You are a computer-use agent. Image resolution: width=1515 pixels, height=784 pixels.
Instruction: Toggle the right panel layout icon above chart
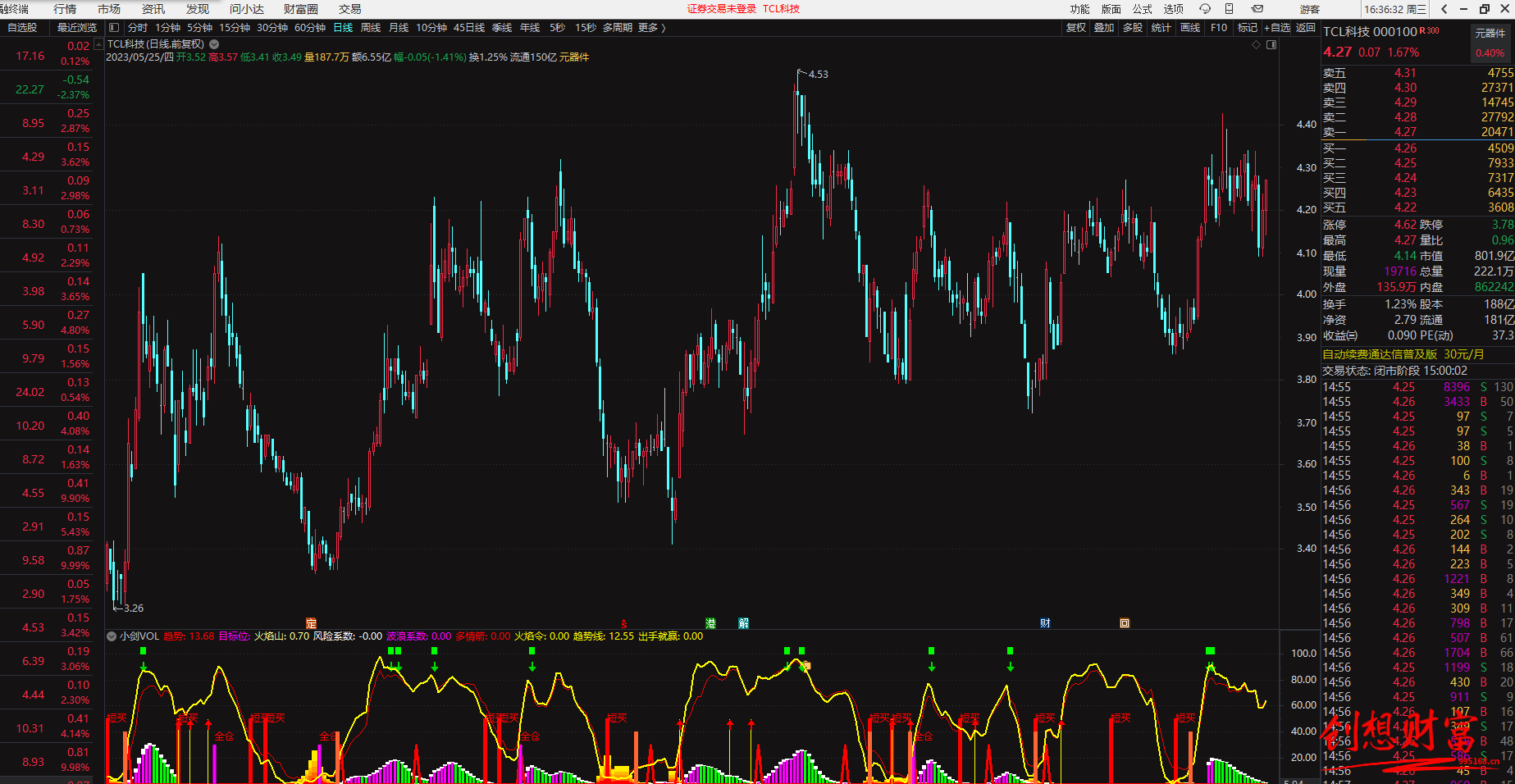1271,45
